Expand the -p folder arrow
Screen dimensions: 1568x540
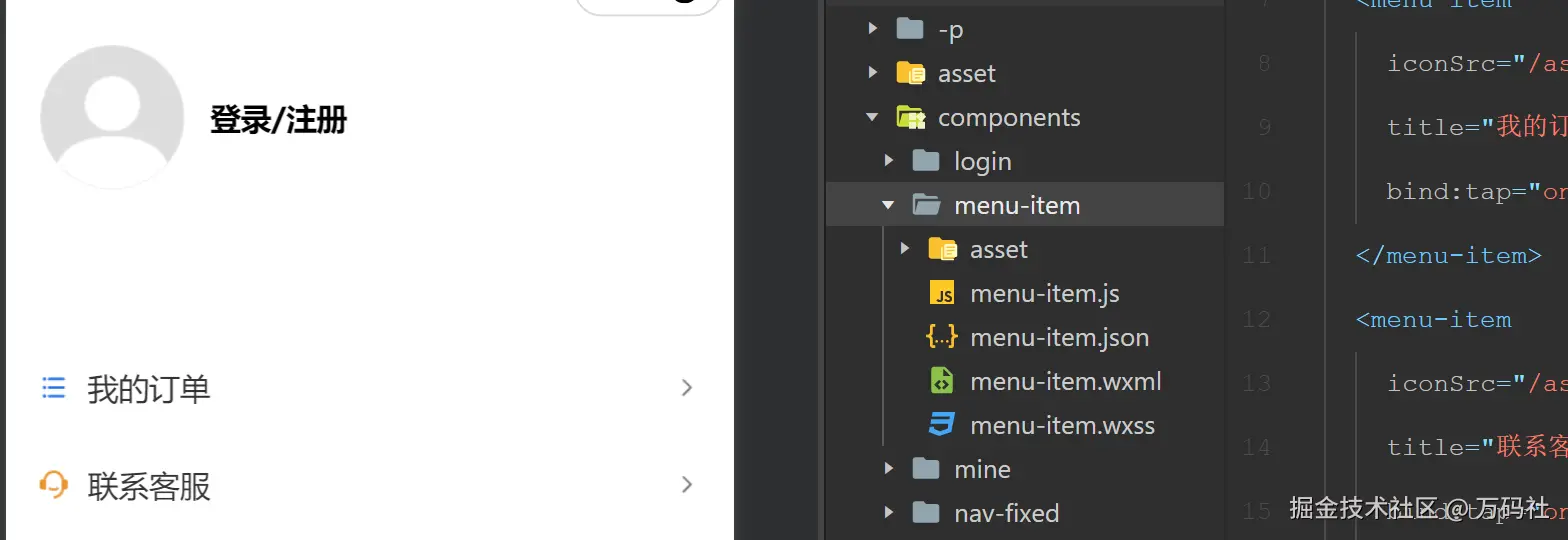(x=873, y=29)
